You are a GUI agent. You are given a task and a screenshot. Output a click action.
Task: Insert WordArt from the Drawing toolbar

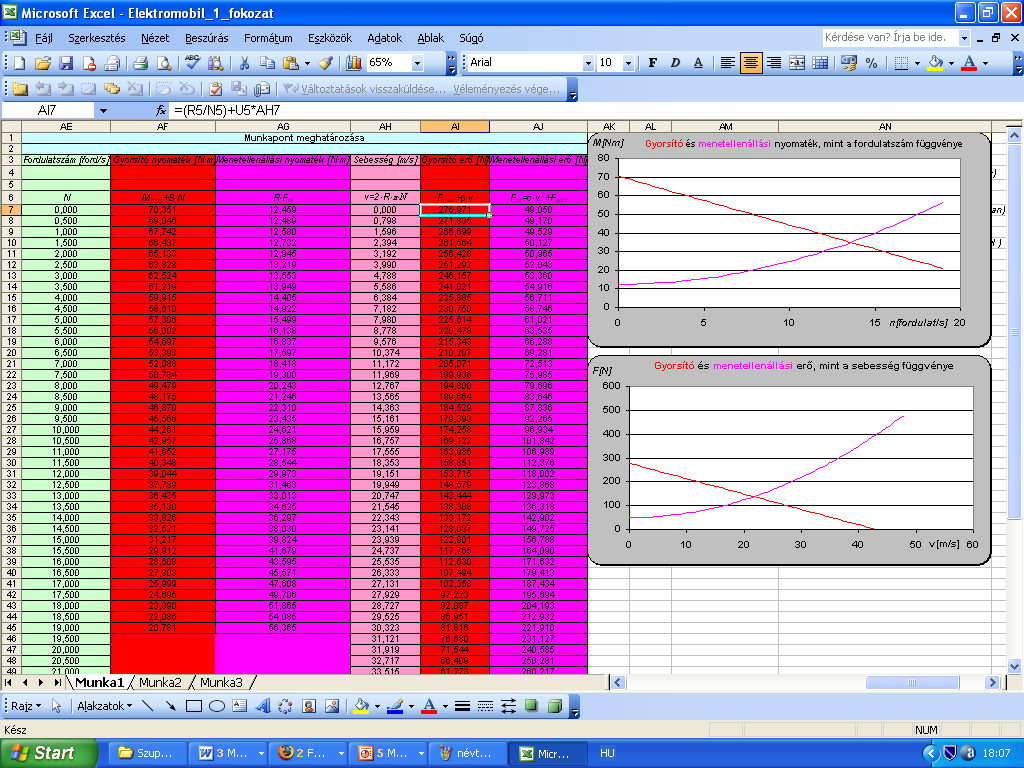pos(263,706)
